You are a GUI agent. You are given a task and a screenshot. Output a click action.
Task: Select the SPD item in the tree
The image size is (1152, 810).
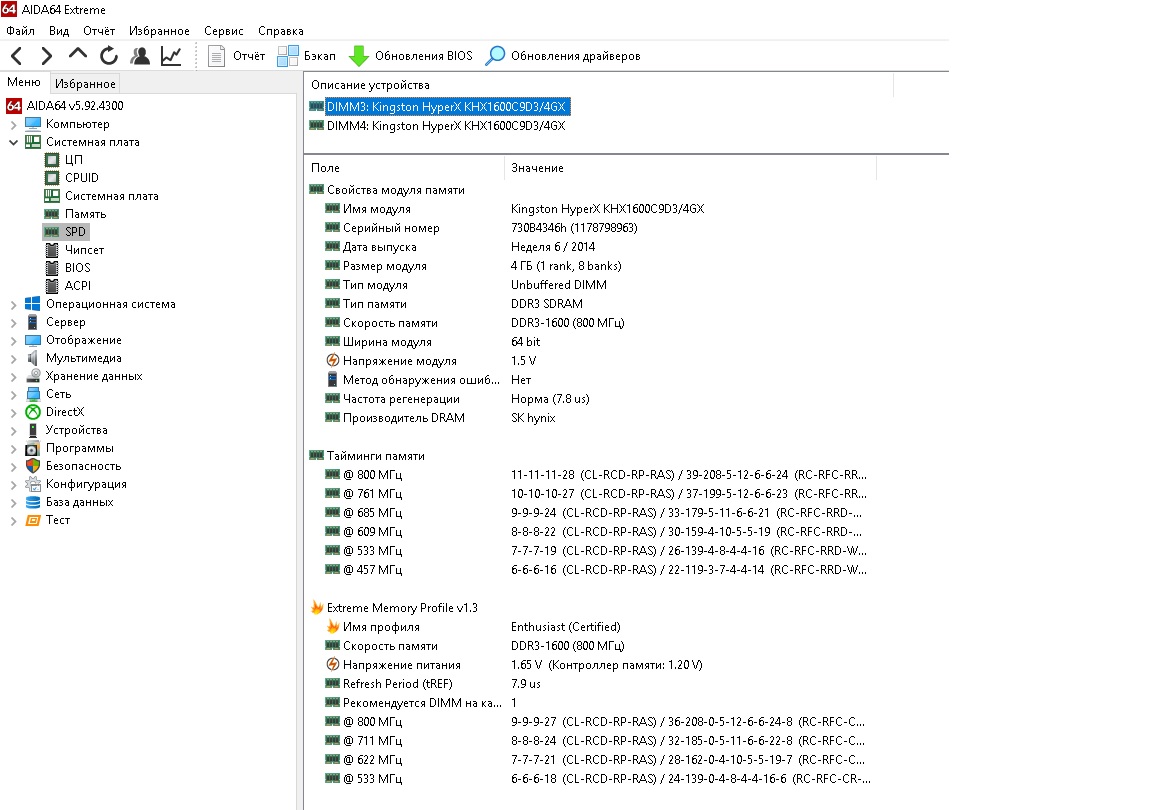75,232
